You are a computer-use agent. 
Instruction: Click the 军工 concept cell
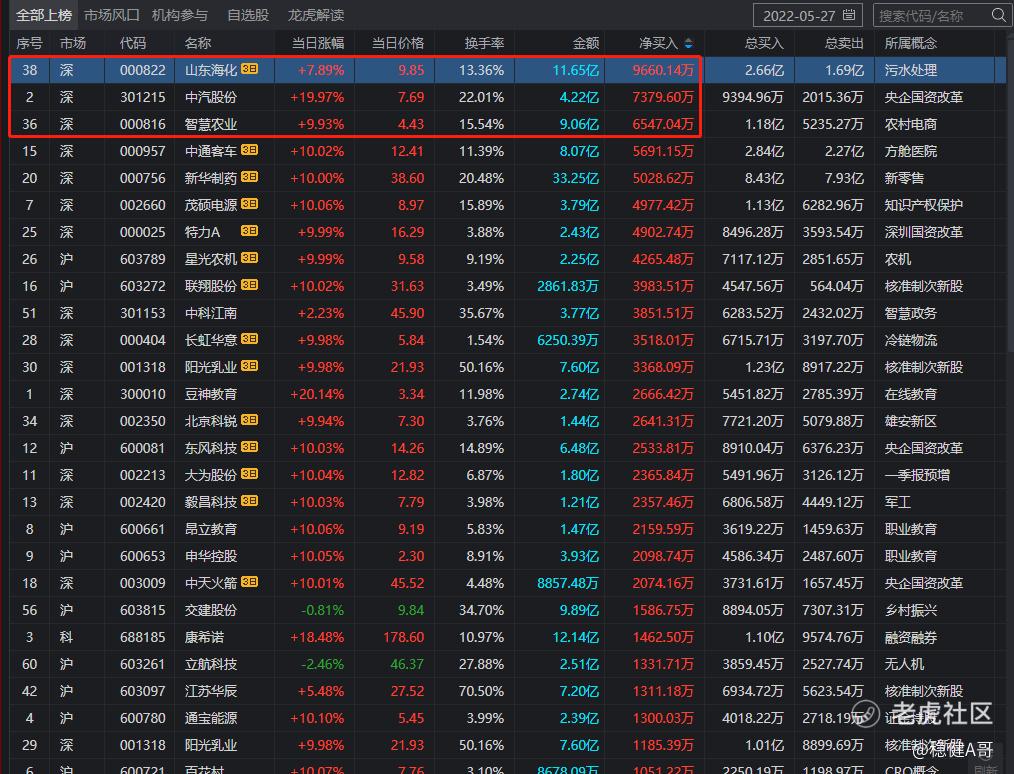point(897,502)
